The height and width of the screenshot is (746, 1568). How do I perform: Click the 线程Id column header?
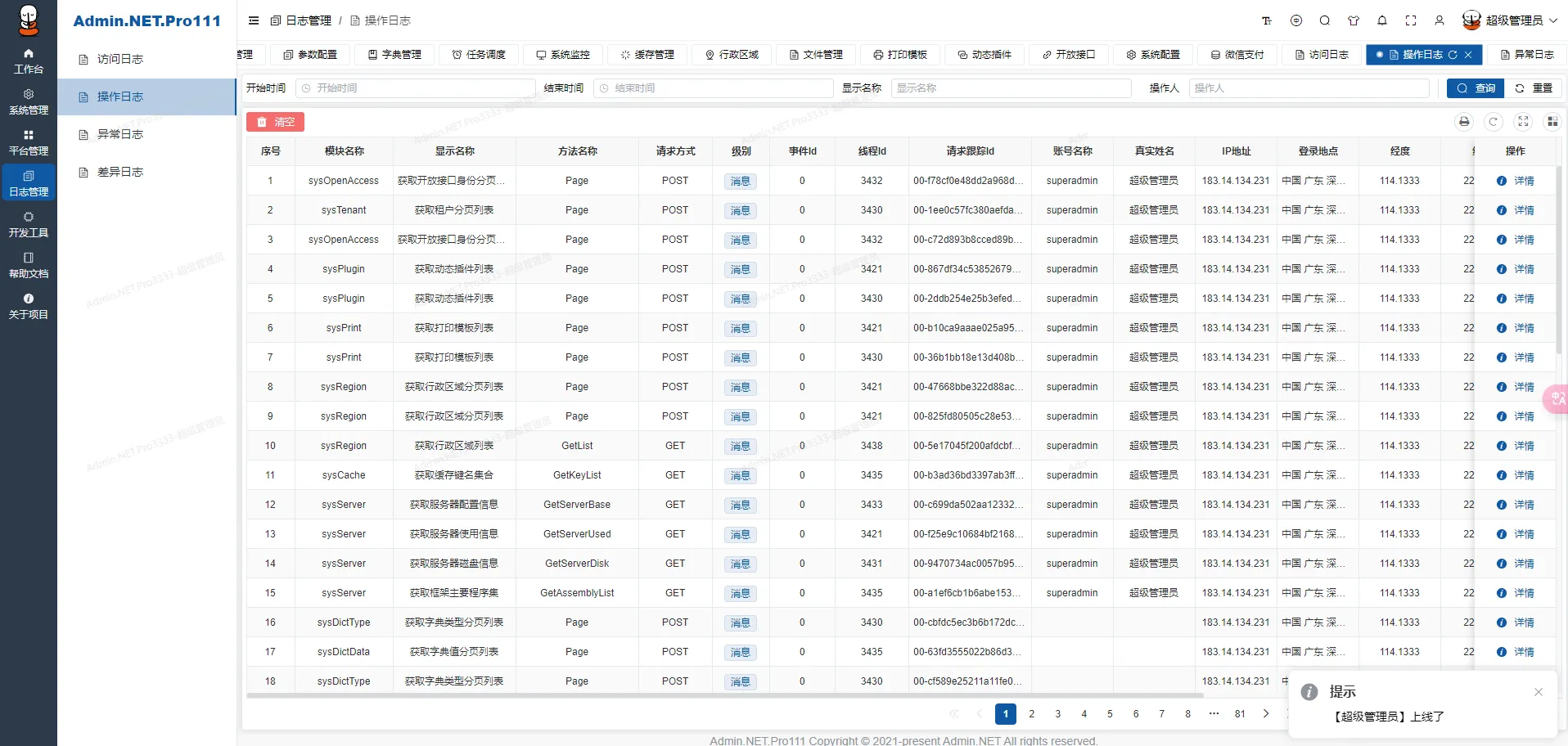point(872,151)
